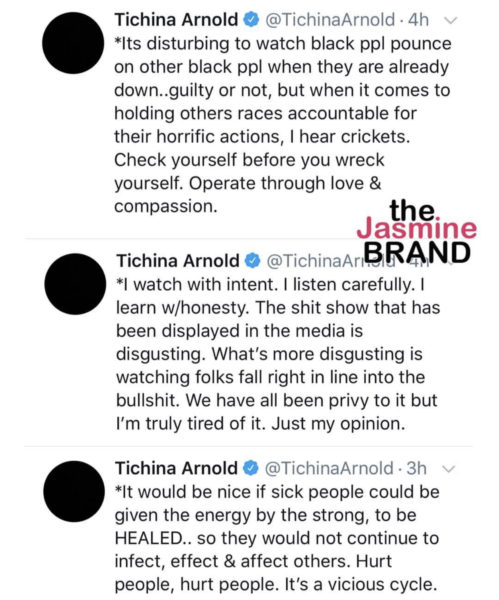The height and width of the screenshot is (600, 499).
Task: Open the tweet ending 'Just my opinion.'
Action: 278,354
